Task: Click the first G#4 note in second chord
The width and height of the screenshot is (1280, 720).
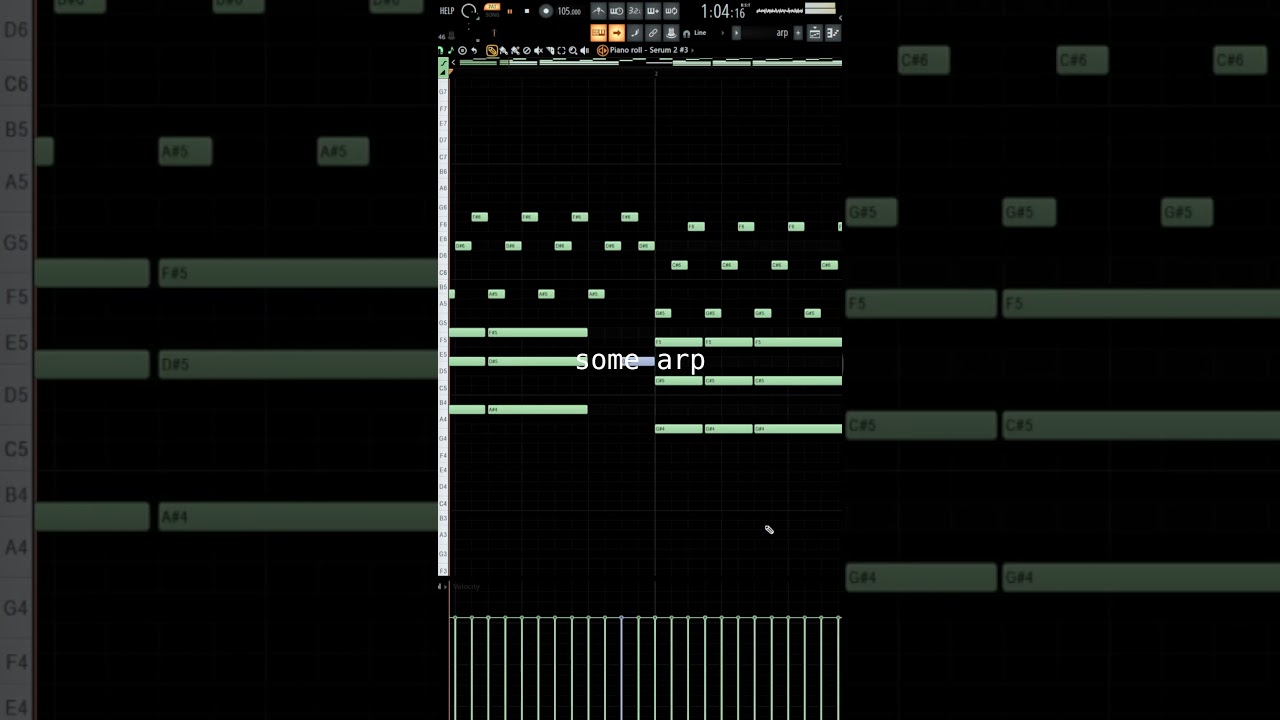Action: [x=679, y=429]
